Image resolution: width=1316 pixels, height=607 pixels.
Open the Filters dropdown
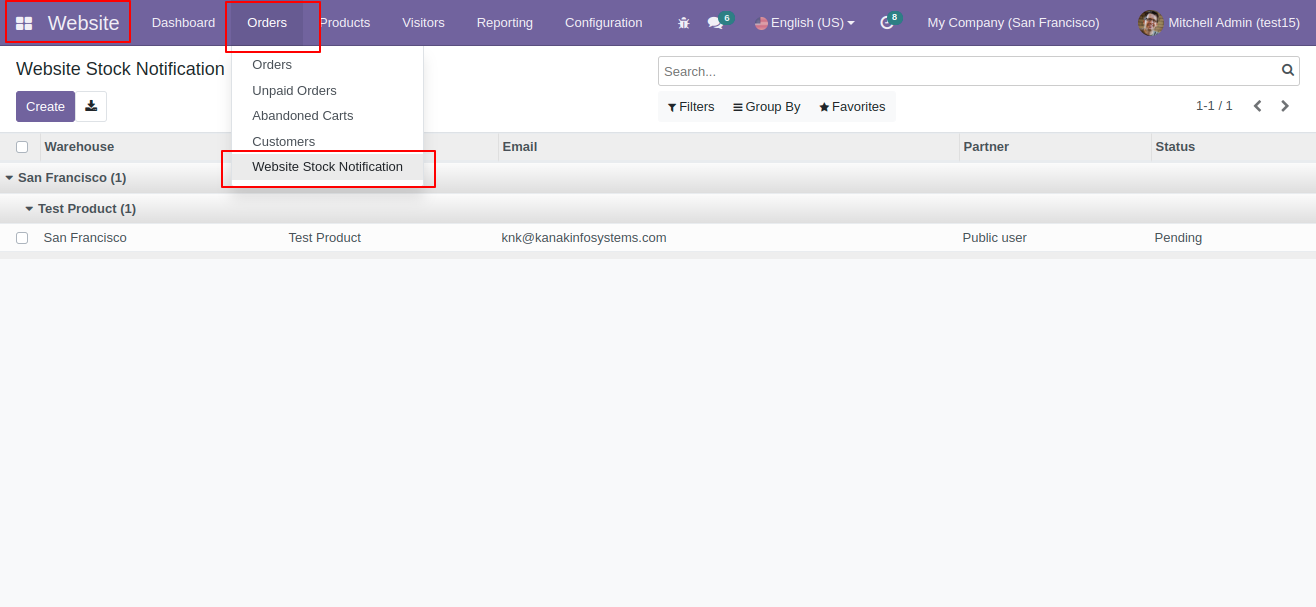tap(691, 107)
